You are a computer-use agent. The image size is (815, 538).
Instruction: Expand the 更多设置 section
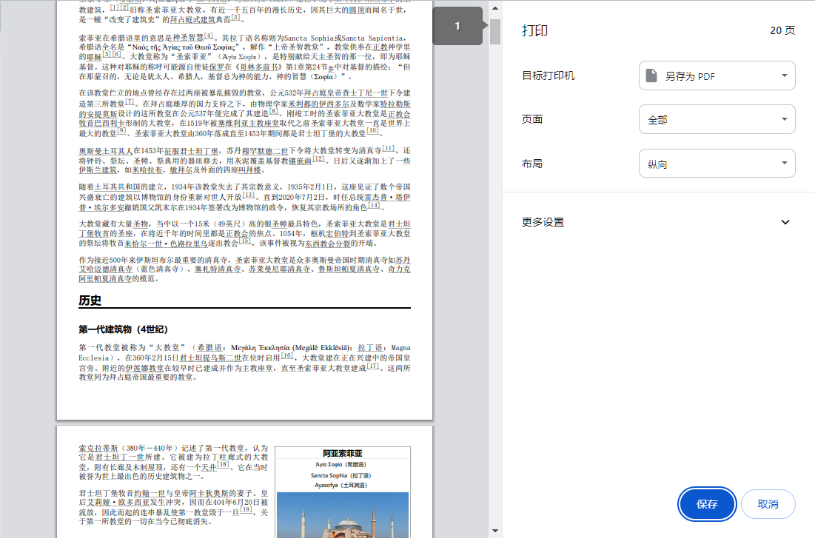tap(656, 222)
